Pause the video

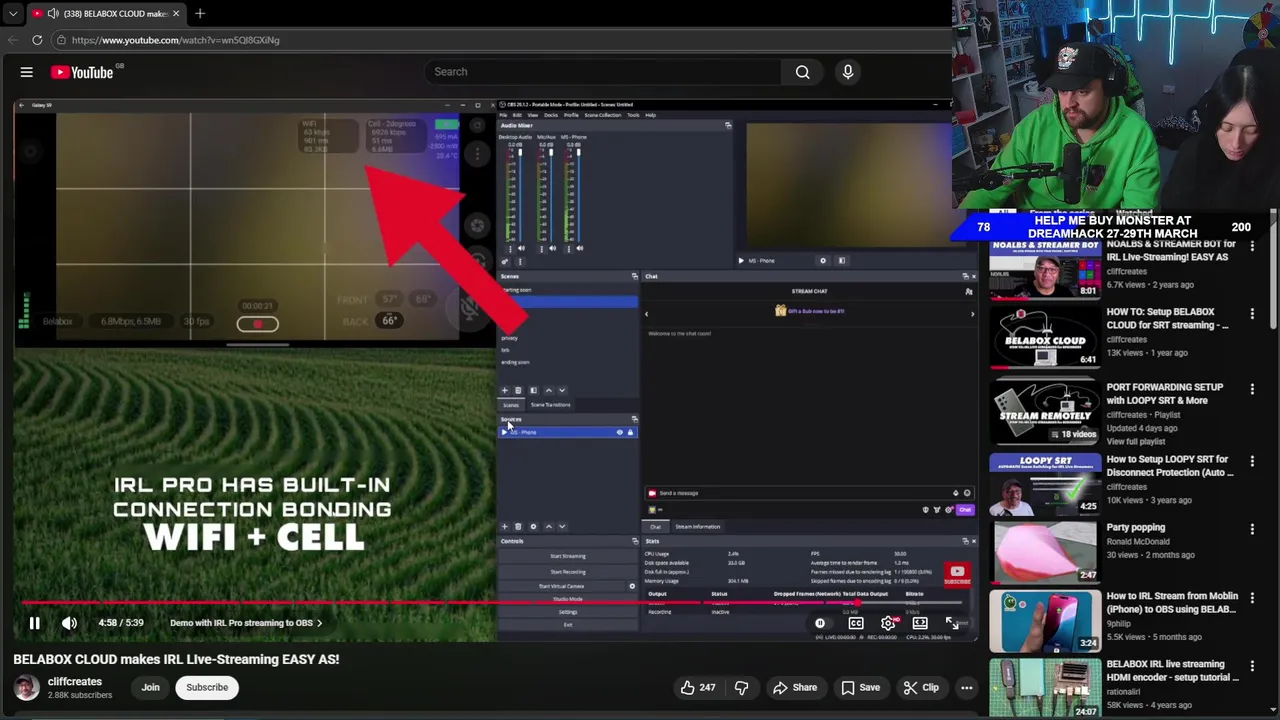(x=34, y=623)
